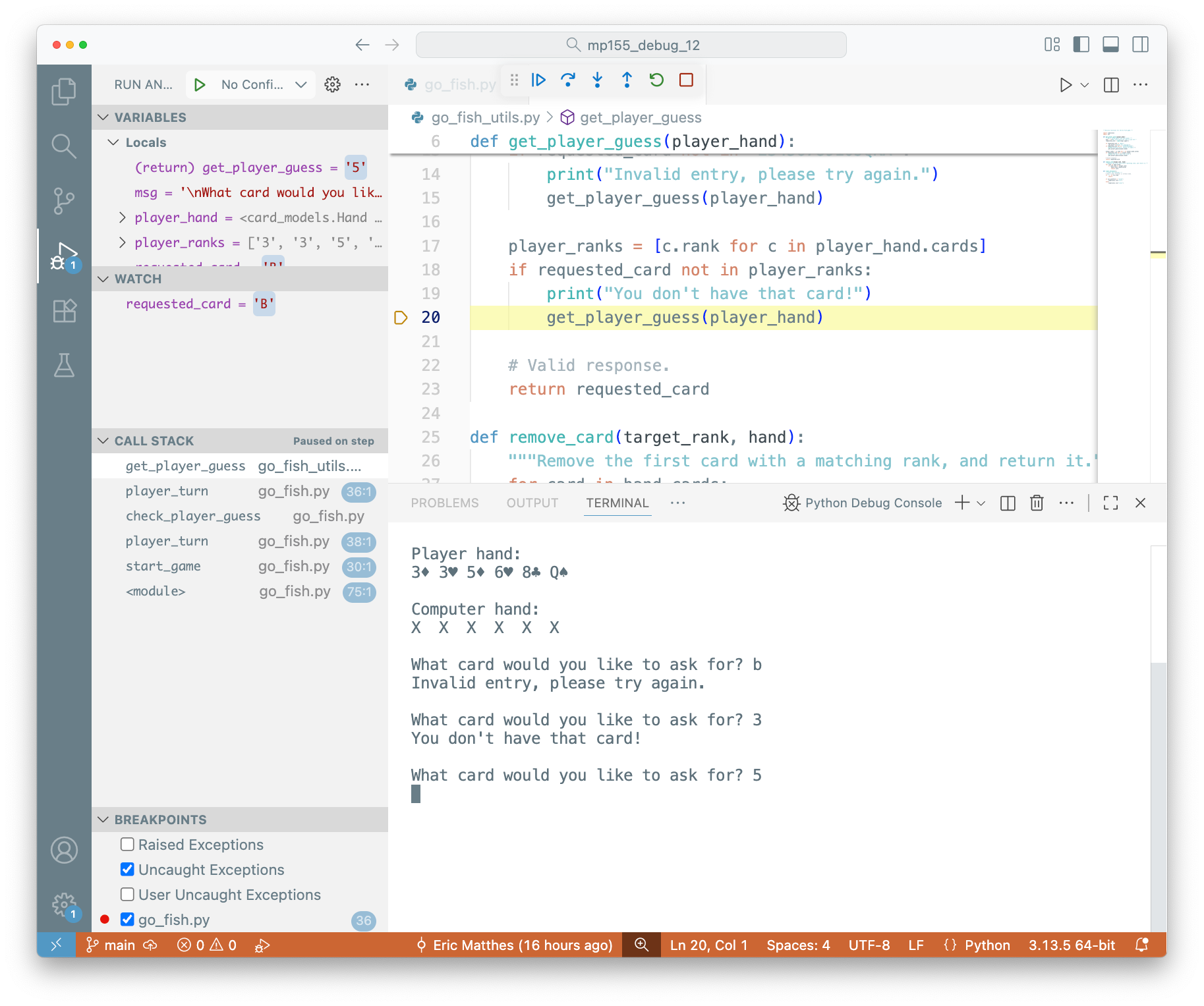Open the Testing flask view

[64, 365]
